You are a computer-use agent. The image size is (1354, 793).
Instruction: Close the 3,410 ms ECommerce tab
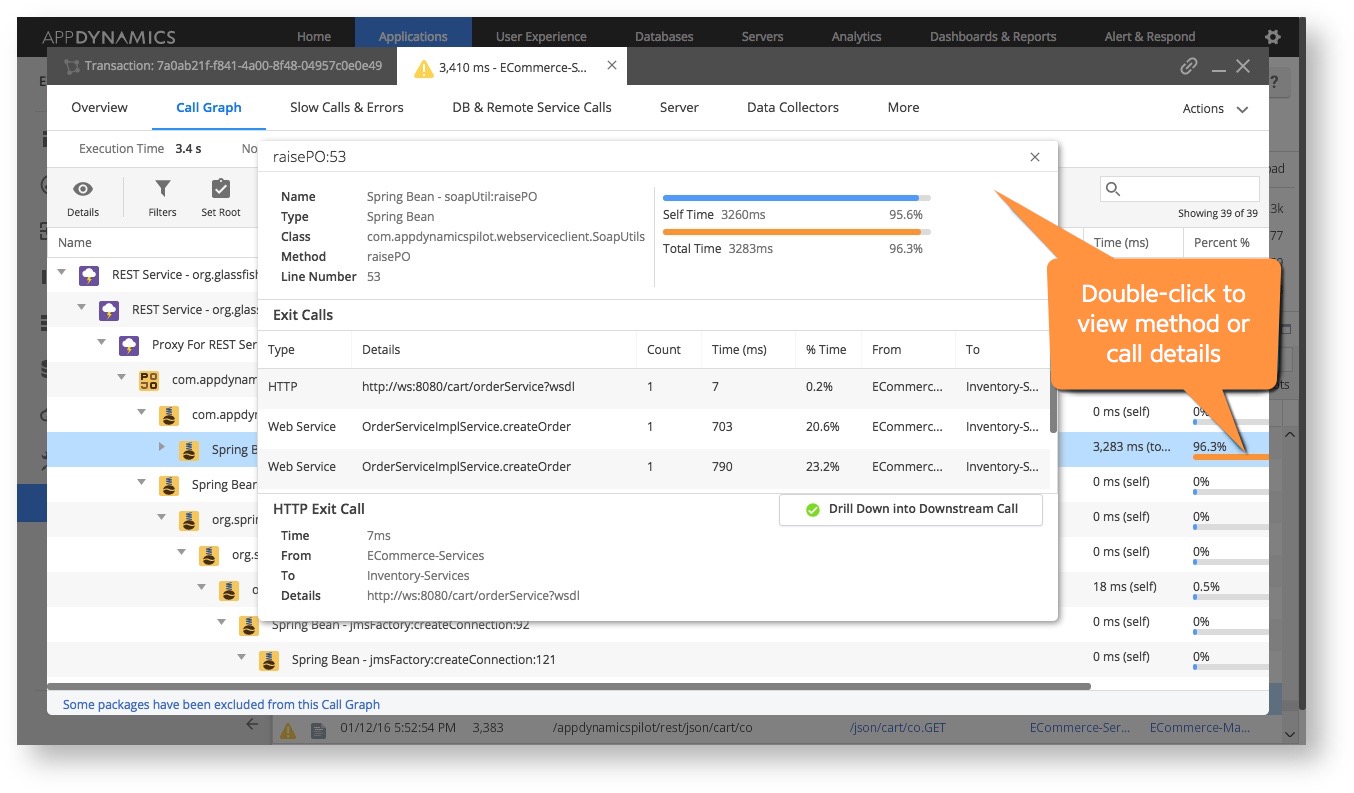(612, 66)
